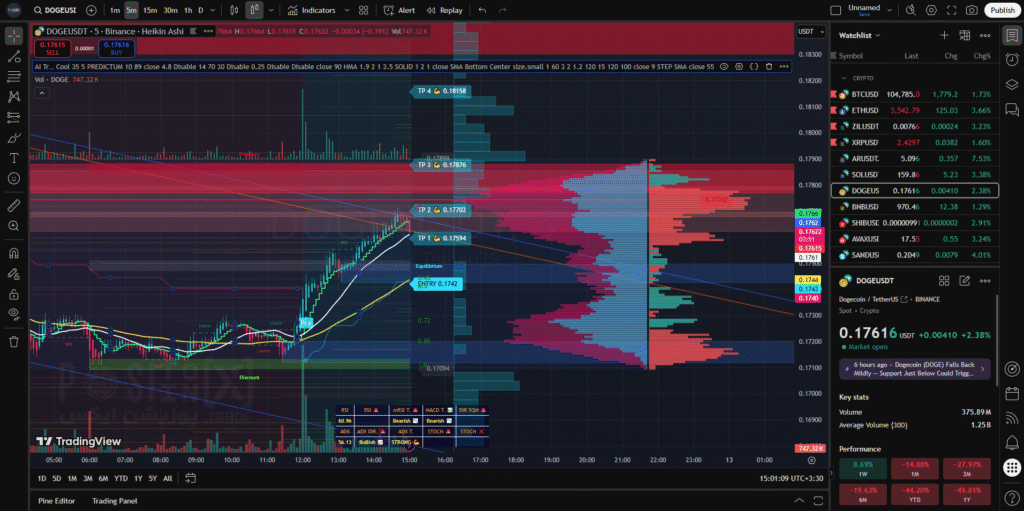Open chart settings hexagon icon
1024x511 pixels.
[931, 10]
